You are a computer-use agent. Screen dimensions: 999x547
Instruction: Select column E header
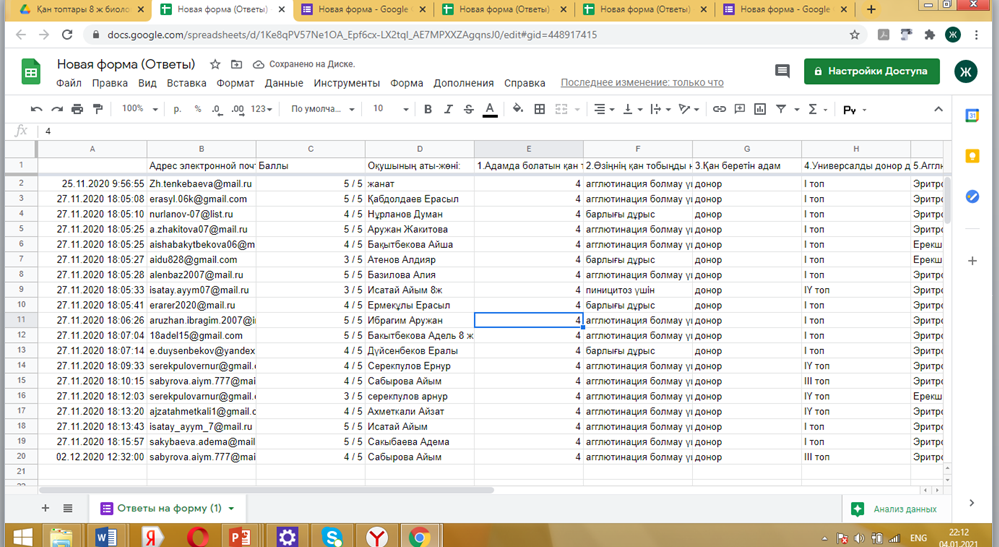click(528, 148)
